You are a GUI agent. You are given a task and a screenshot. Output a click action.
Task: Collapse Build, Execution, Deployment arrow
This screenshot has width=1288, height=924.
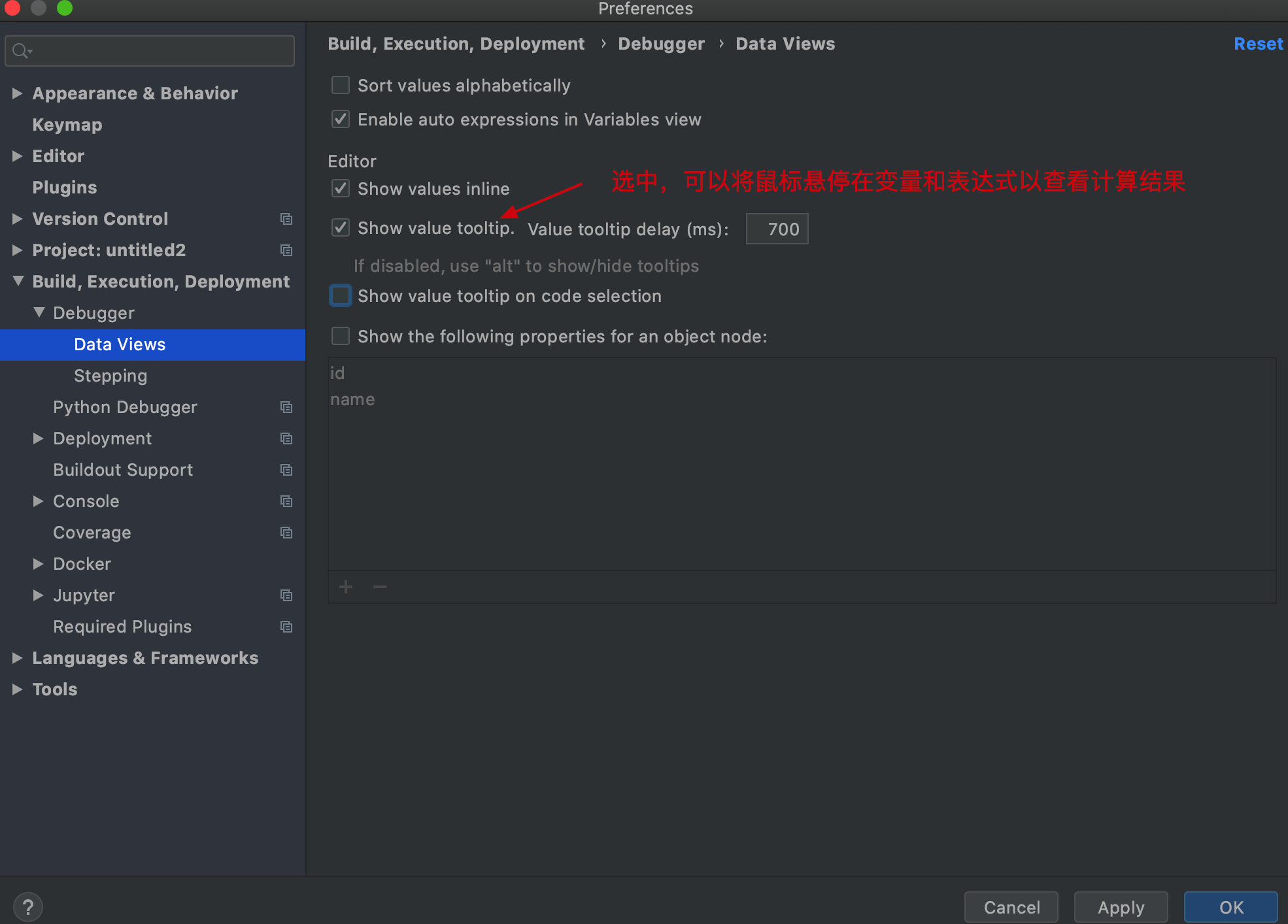click(x=18, y=282)
